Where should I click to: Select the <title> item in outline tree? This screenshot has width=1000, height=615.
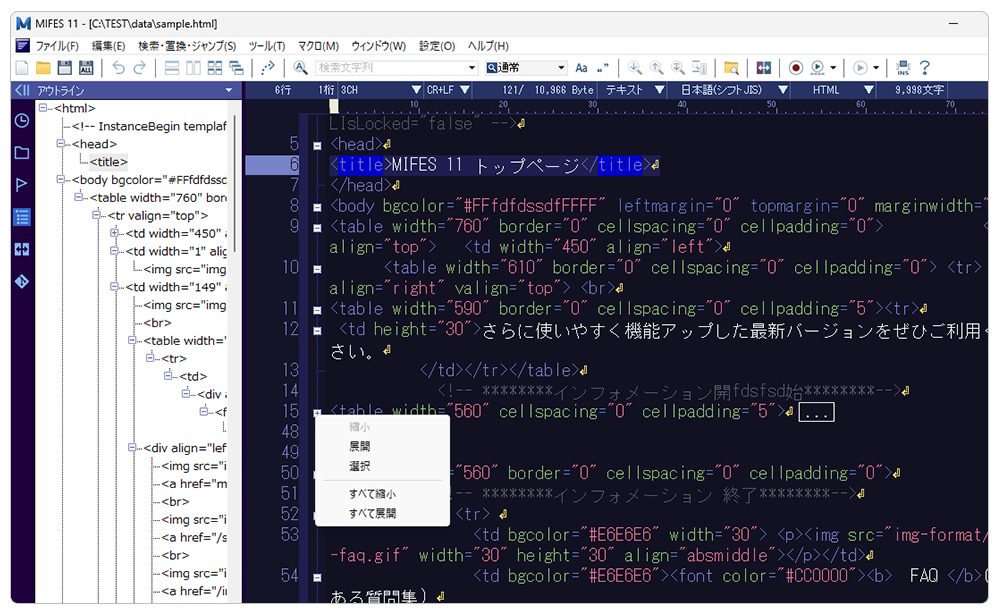[109, 162]
